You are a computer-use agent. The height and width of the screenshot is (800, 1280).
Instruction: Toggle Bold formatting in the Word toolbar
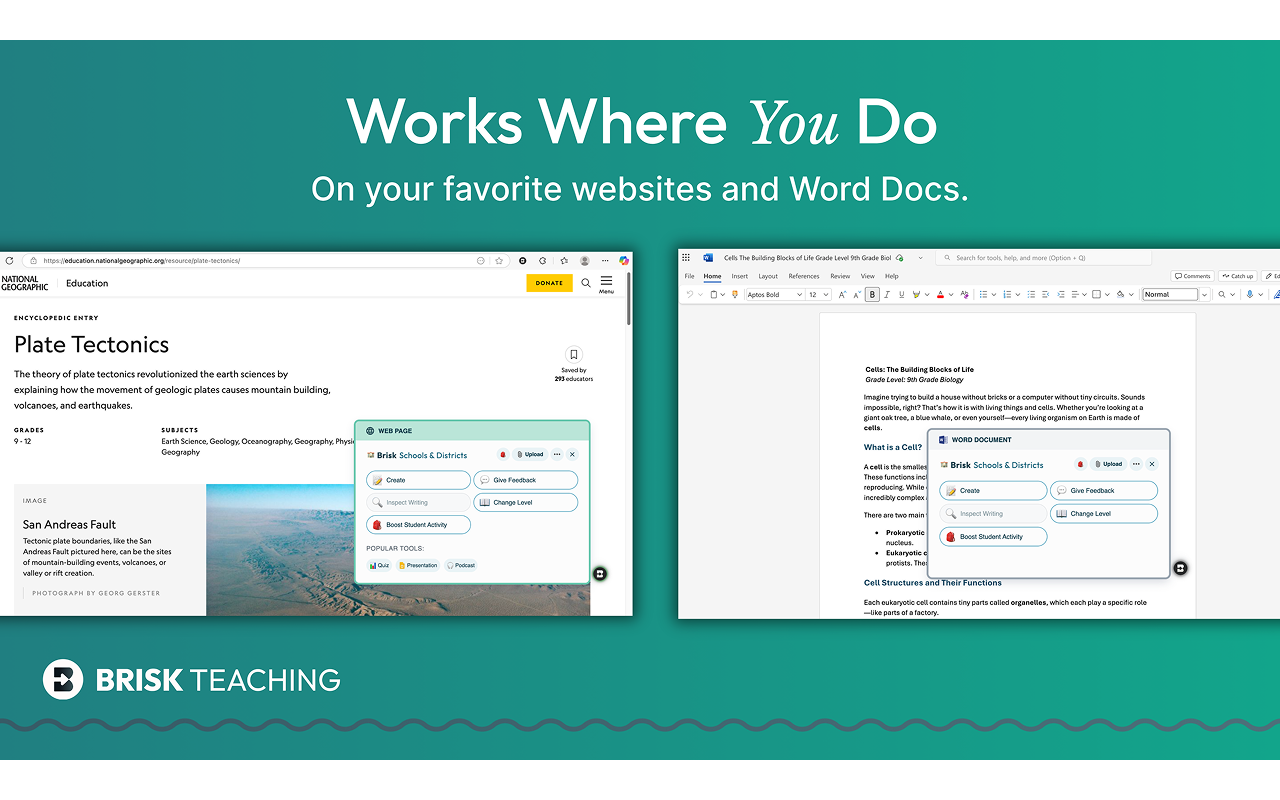click(x=872, y=295)
